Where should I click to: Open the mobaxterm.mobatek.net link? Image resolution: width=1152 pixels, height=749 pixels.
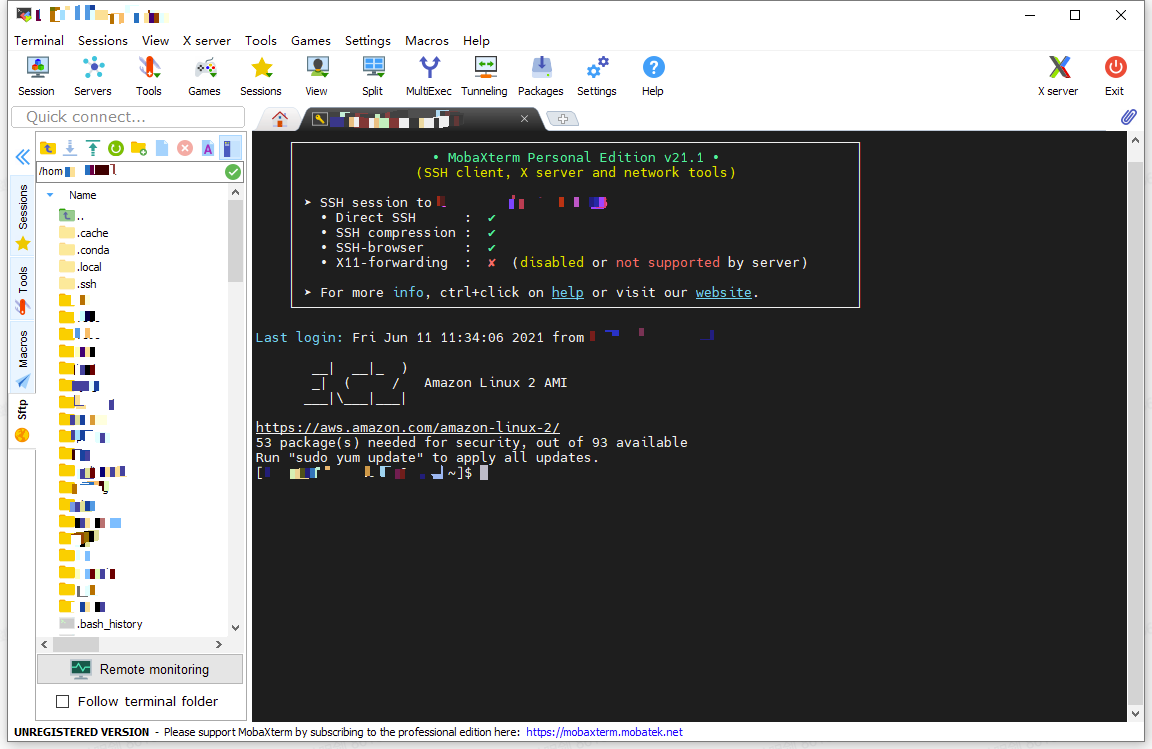coord(604,732)
